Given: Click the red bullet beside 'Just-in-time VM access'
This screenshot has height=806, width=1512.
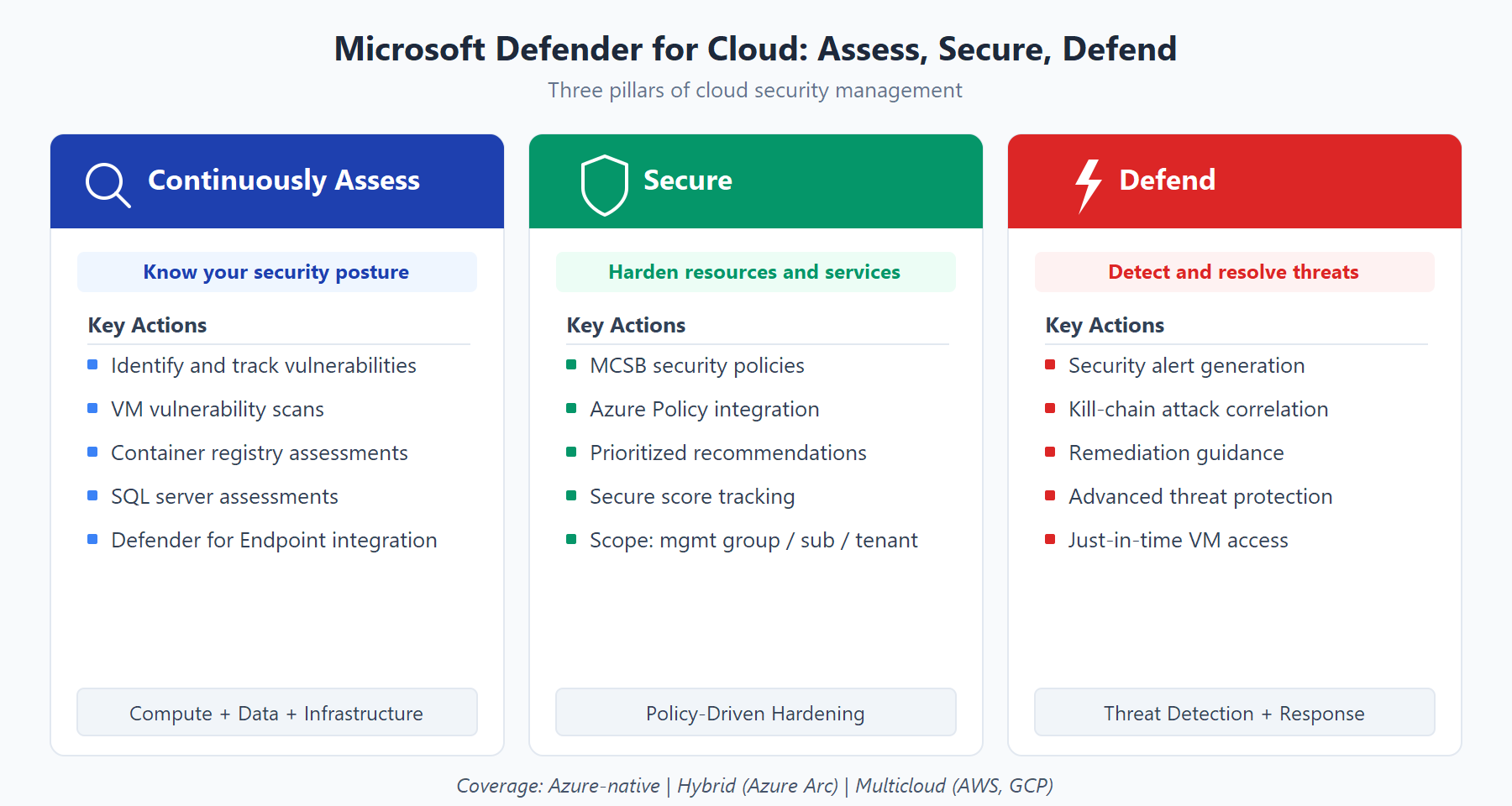Looking at the screenshot, I should [1050, 539].
